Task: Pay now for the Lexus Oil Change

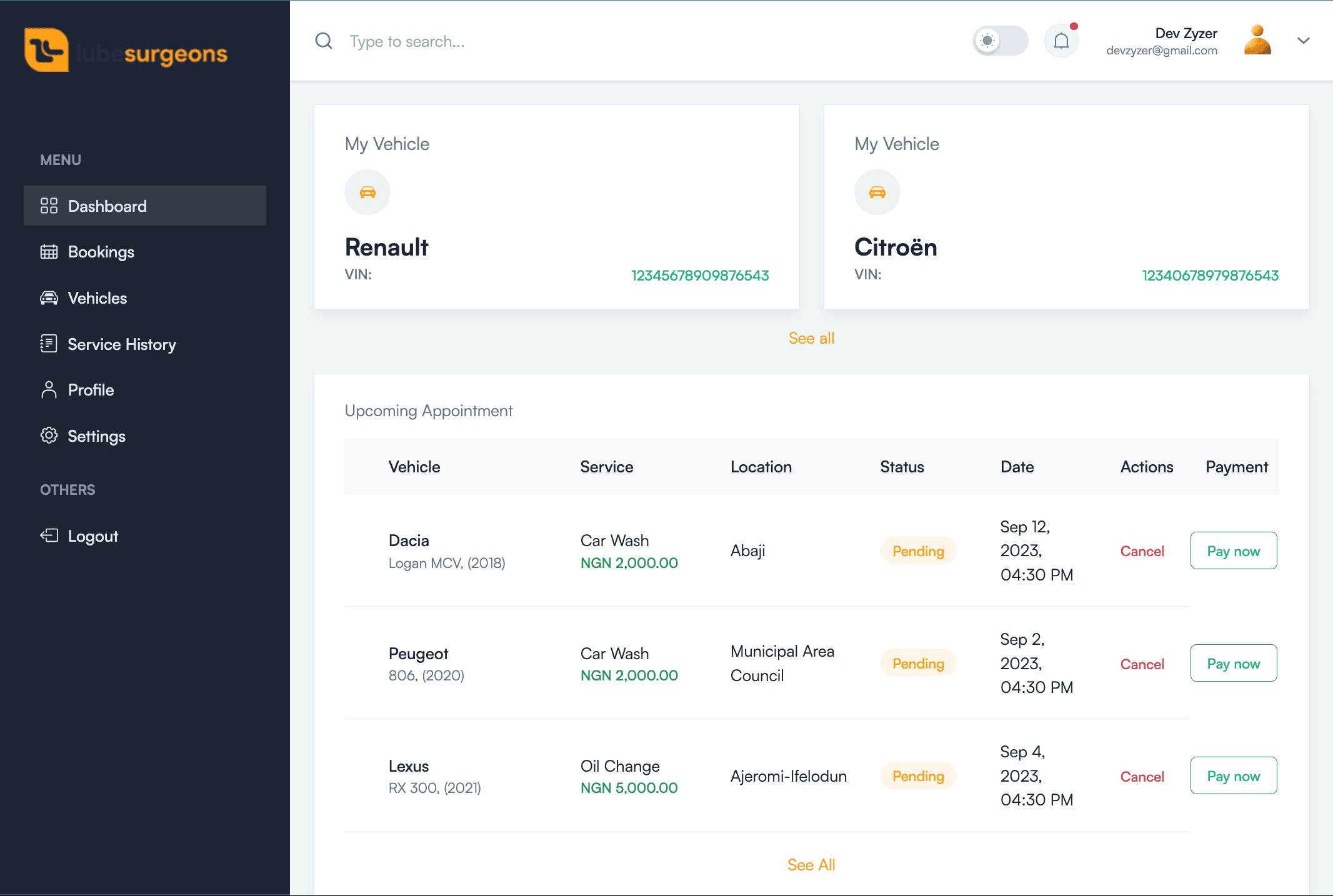Action: (1234, 775)
